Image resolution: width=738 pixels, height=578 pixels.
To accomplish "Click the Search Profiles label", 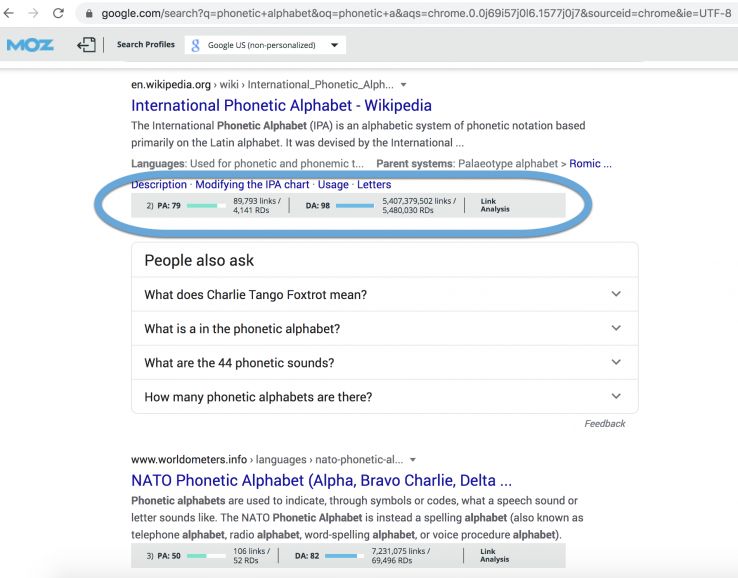I will 145,45.
